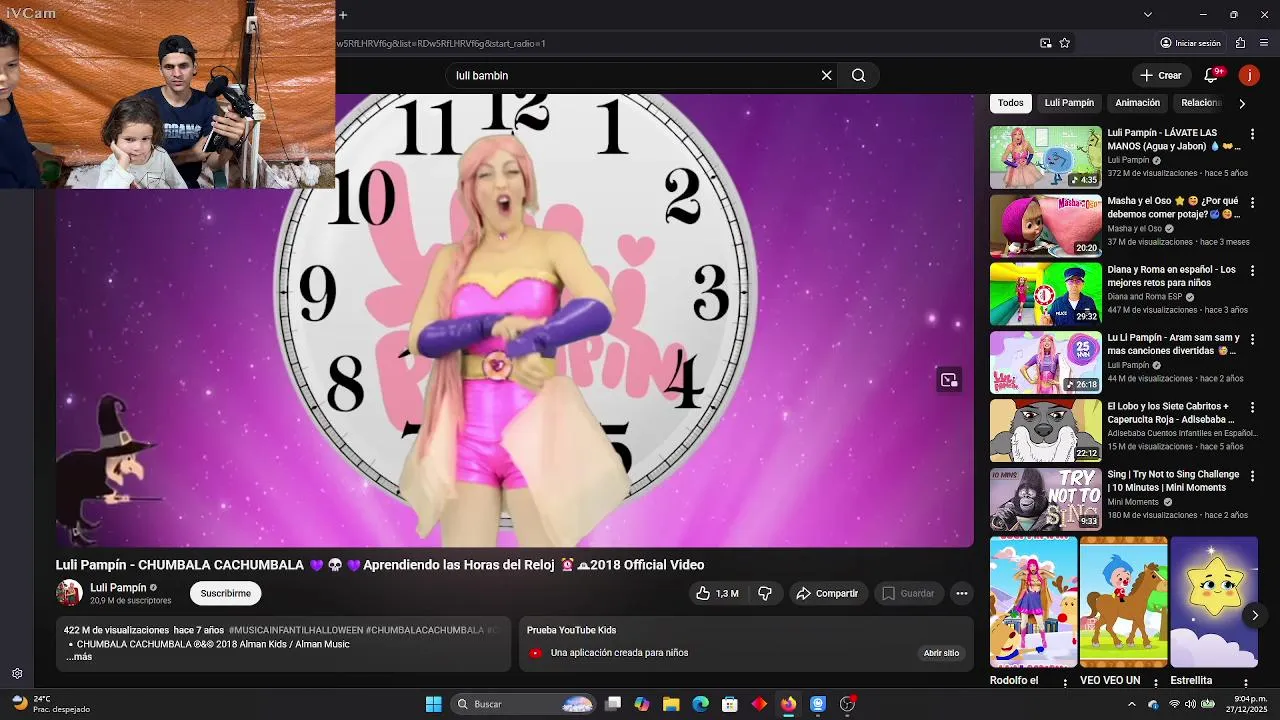Click Iniciar sesión in browser toolbar

[1190, 43]
